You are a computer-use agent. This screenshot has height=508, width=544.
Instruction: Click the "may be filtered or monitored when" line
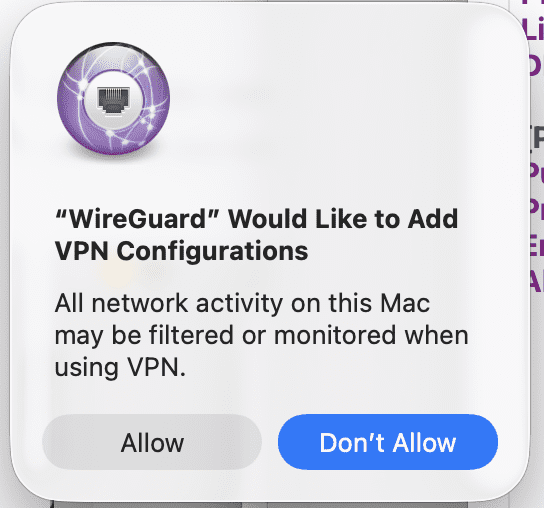pyautogui.click(x=262, y=336)
